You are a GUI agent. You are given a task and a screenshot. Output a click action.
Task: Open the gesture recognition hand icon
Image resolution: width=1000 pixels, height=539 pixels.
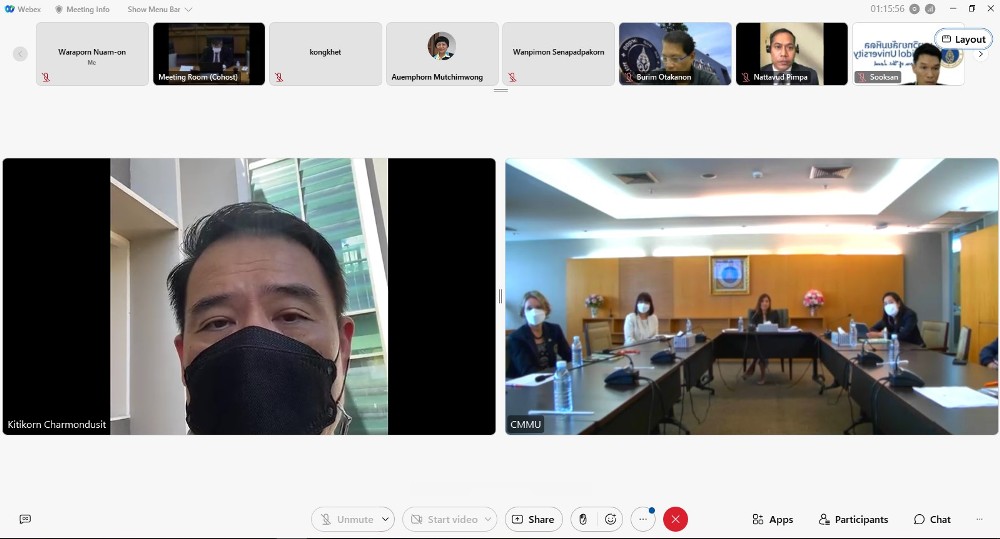[583, 519]
